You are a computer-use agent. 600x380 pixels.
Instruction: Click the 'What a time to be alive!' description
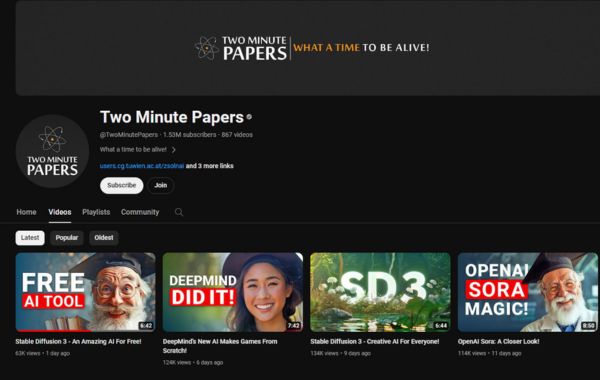[x=133, y=150]
